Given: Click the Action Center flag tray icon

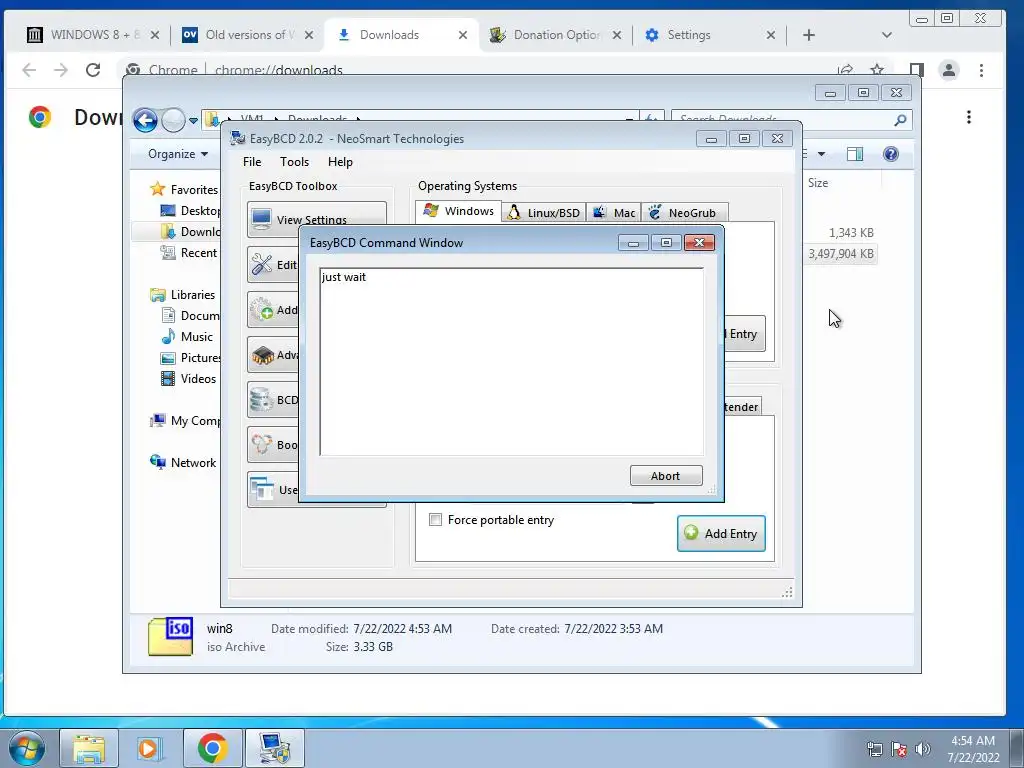Looking at the screenshot, I should 899,749.
